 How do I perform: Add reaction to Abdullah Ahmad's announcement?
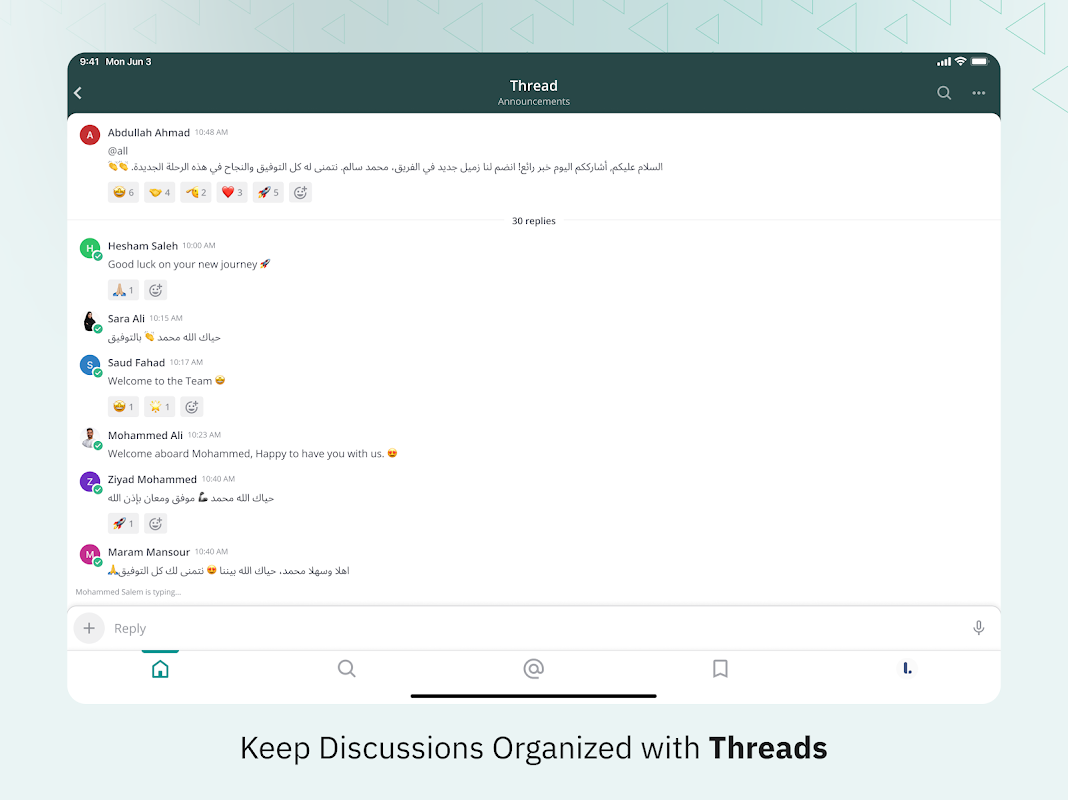pyautogui.click(x=300, y=193)
